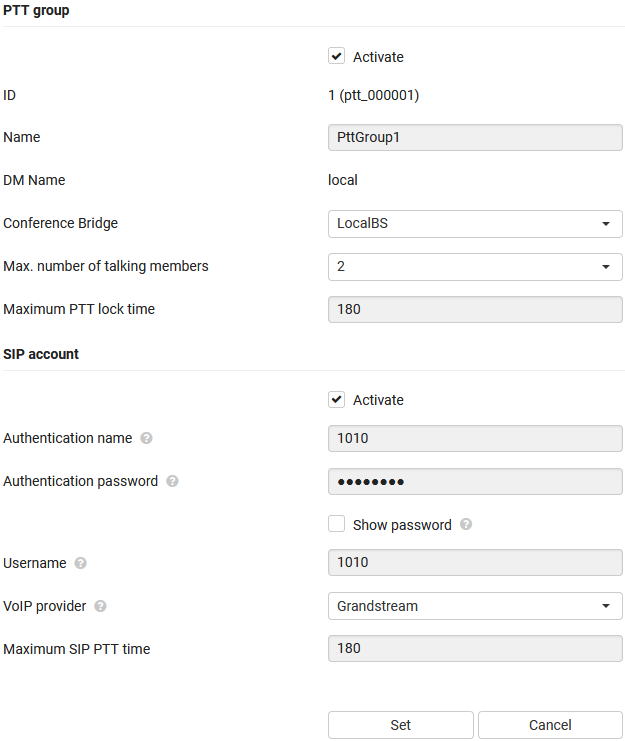This screenshot has width=625, height=741.
Task: Click help icon next to VoIP provider
Action: tap(101, 606)
